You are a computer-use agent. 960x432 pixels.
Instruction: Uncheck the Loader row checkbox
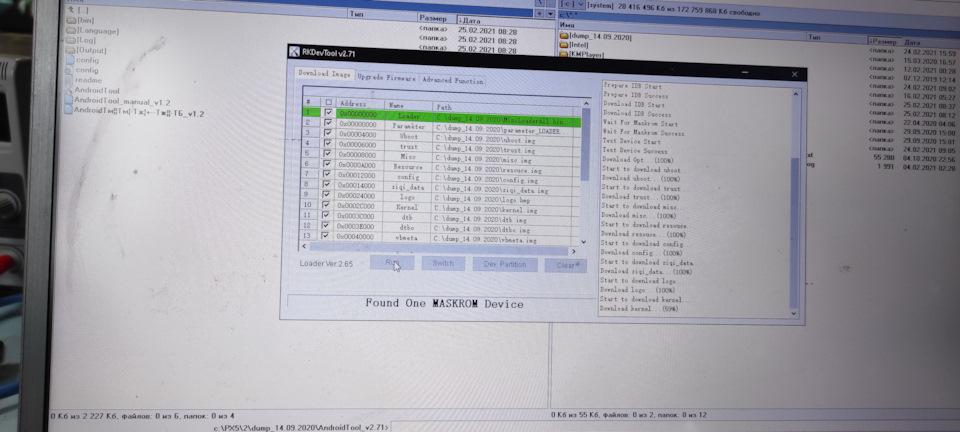(x=329, y=113)
